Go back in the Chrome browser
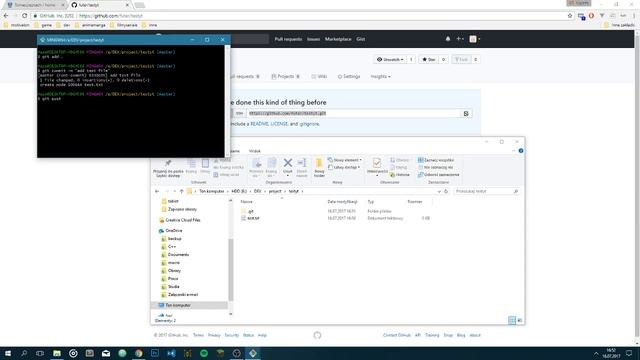The image size is (640, 360). click(6, 16)
